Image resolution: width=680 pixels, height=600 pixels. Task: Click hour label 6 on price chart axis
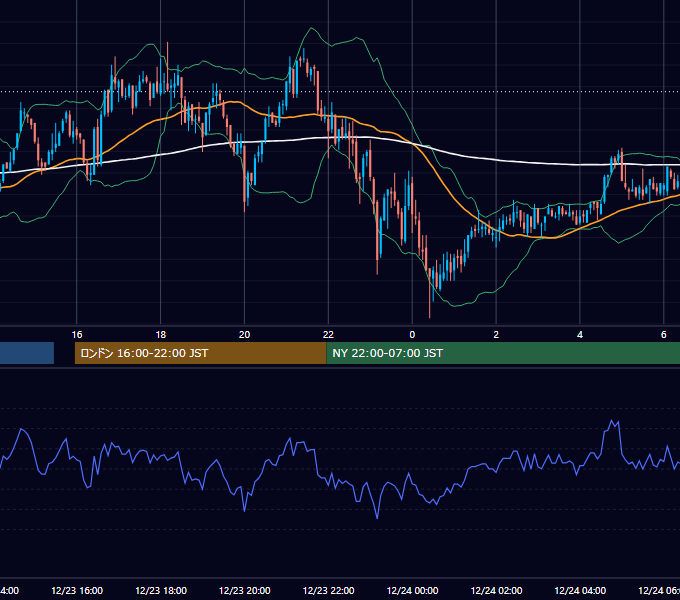(664, 335)
